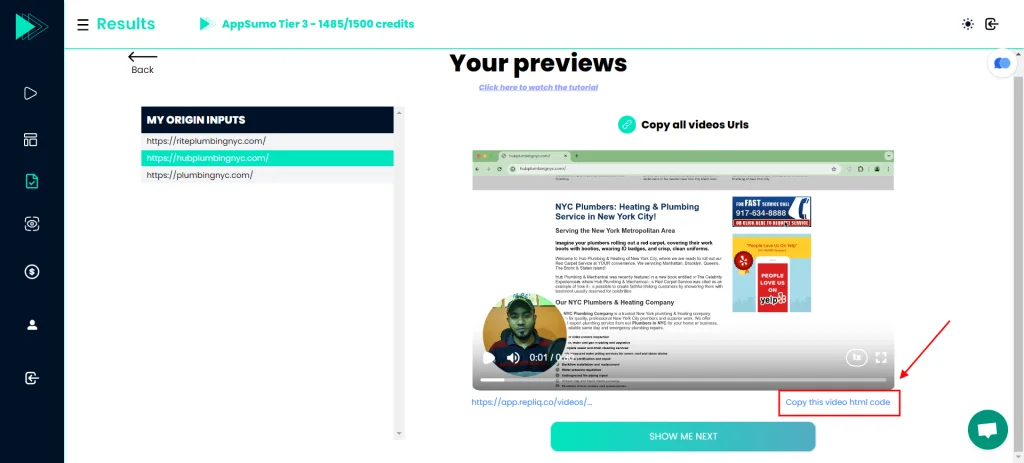This screenshot has width=1024, height=463.
Task: Select the results checklist icon in sidebar
Action: [31, 182]
